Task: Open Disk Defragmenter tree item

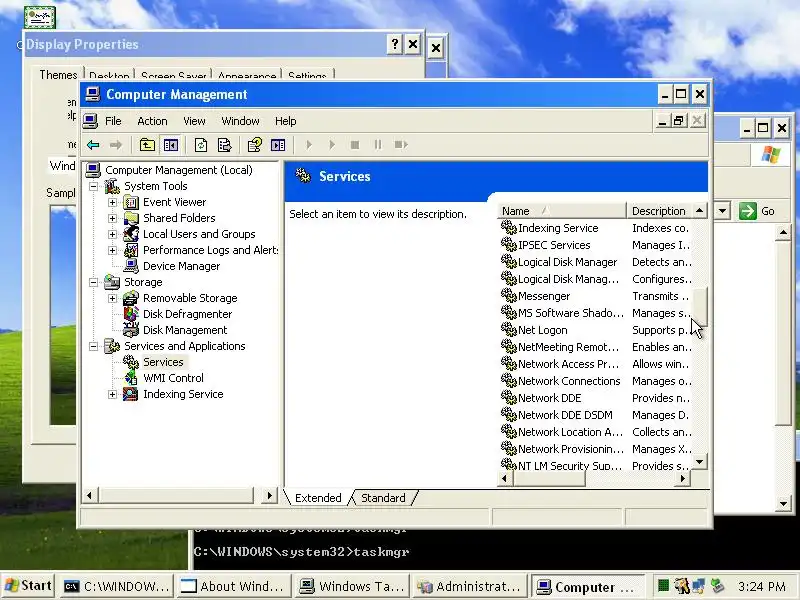Action: [x=187, y=314]
